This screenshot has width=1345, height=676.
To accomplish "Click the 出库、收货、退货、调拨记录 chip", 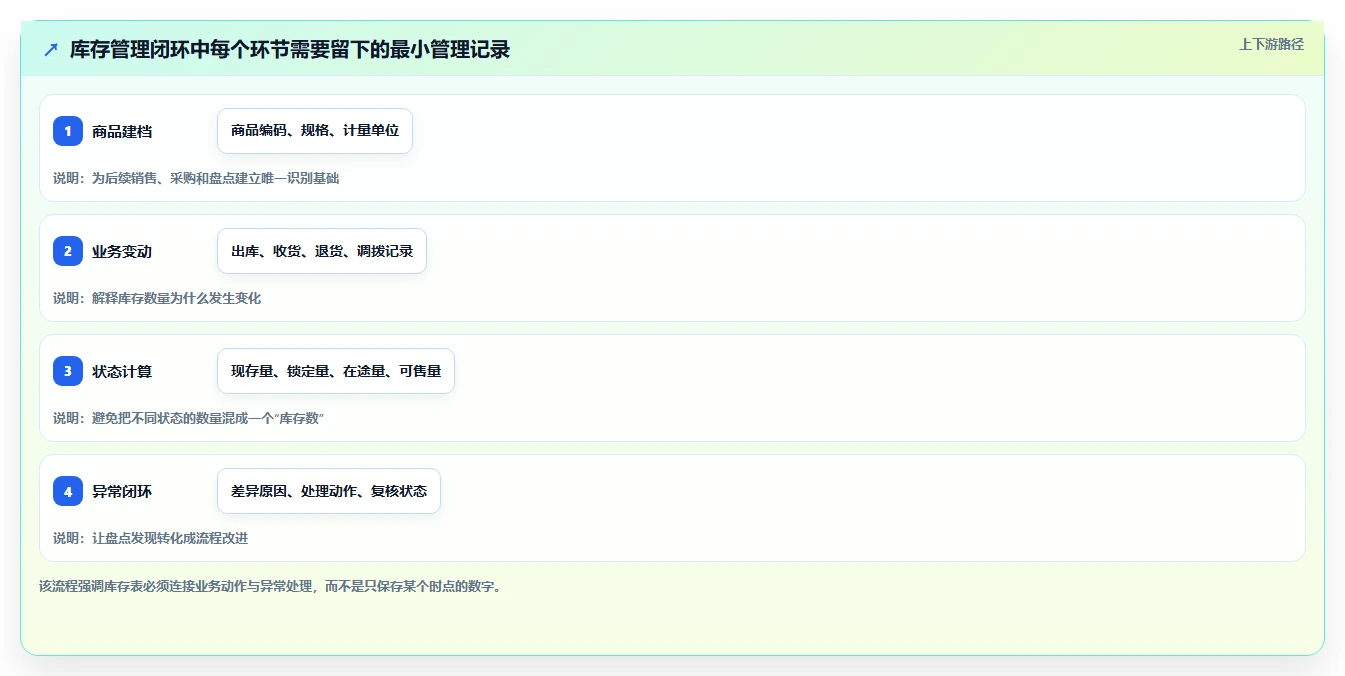I will point(322,251).
